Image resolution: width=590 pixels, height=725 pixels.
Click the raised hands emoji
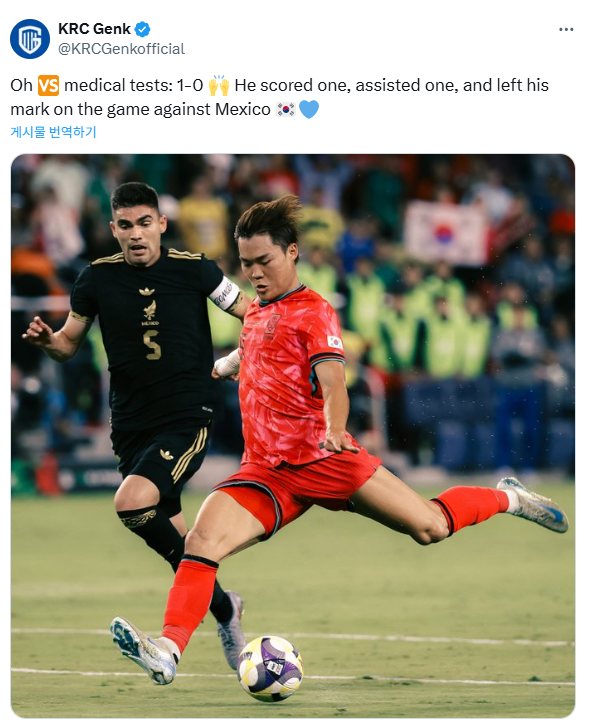pyautogui.click(x=219, y=86)
